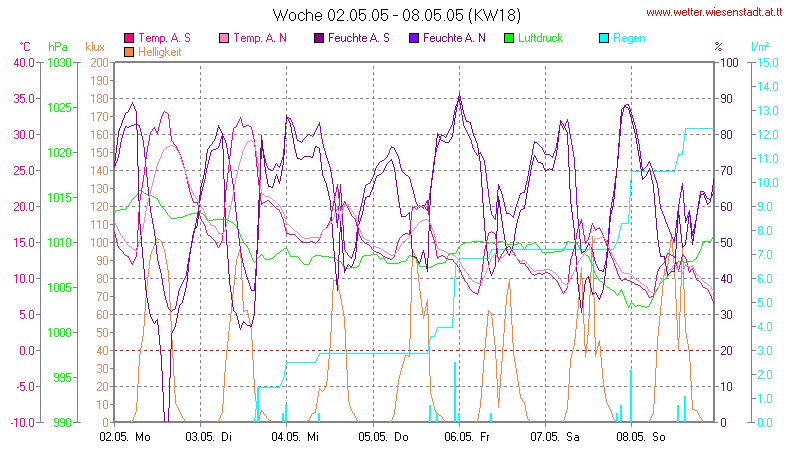Click the 0.0 temperature axis value
790x460 pixels.
[x=27, y=351]
